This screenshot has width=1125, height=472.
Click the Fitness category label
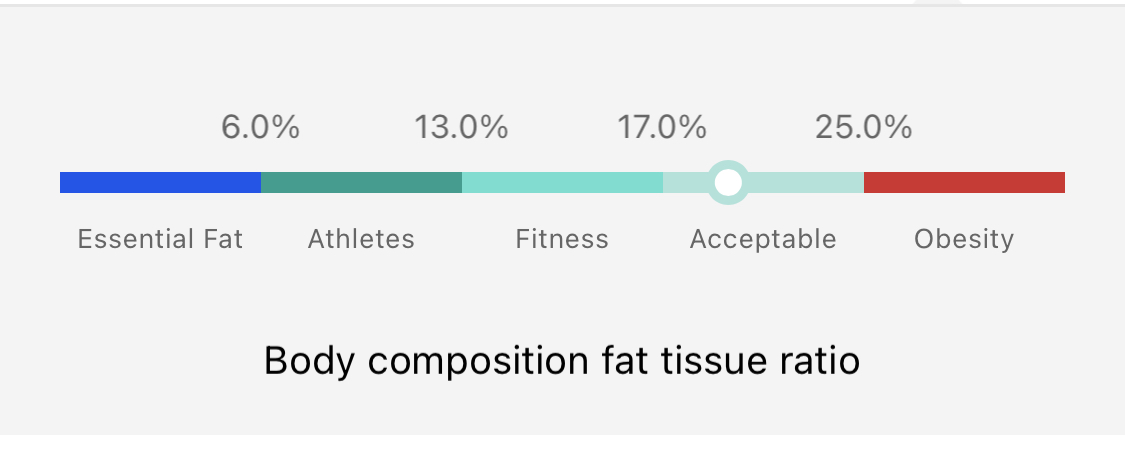coord(562,240)
